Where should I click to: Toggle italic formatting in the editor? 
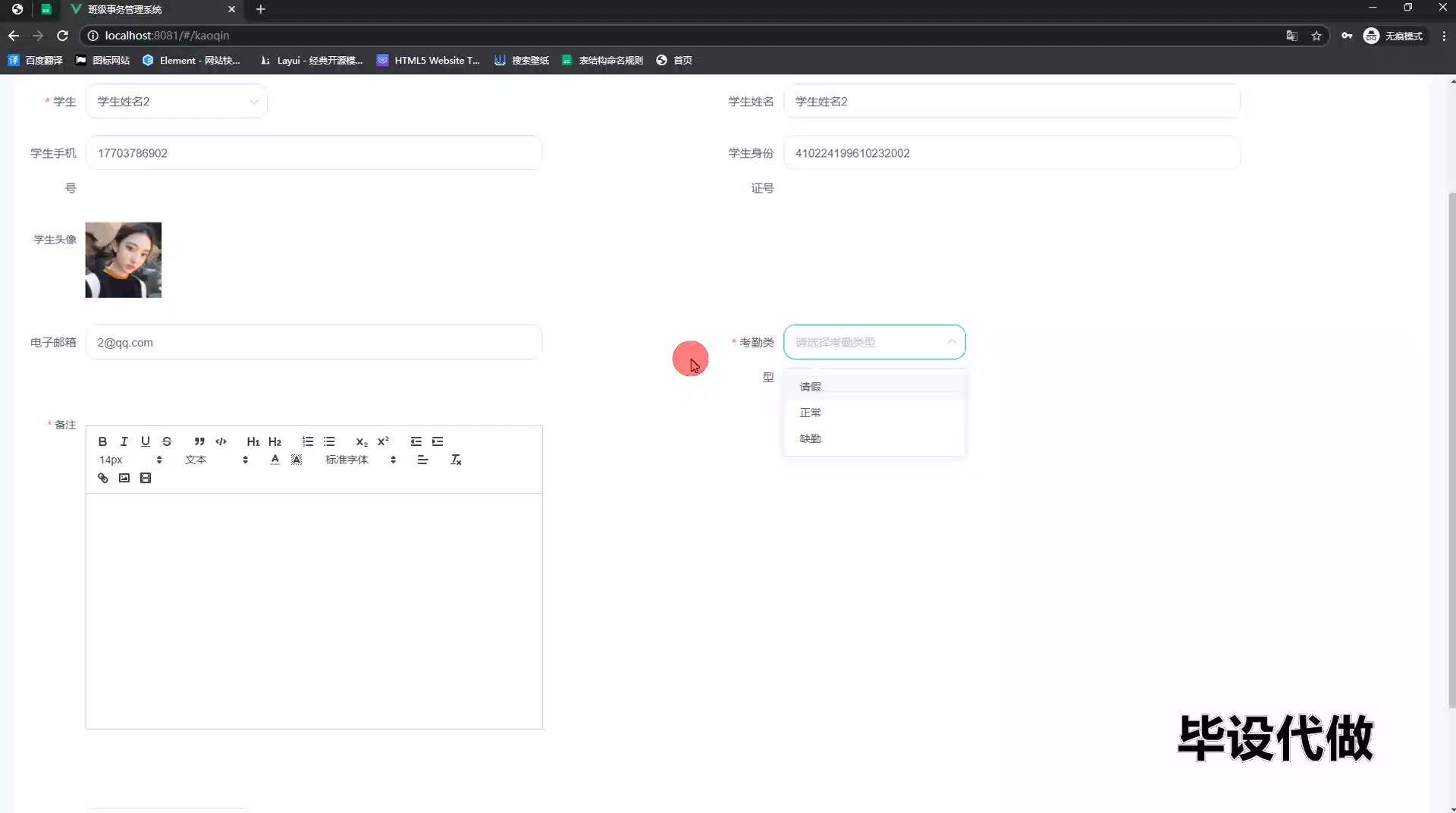[x=124, y=441]
